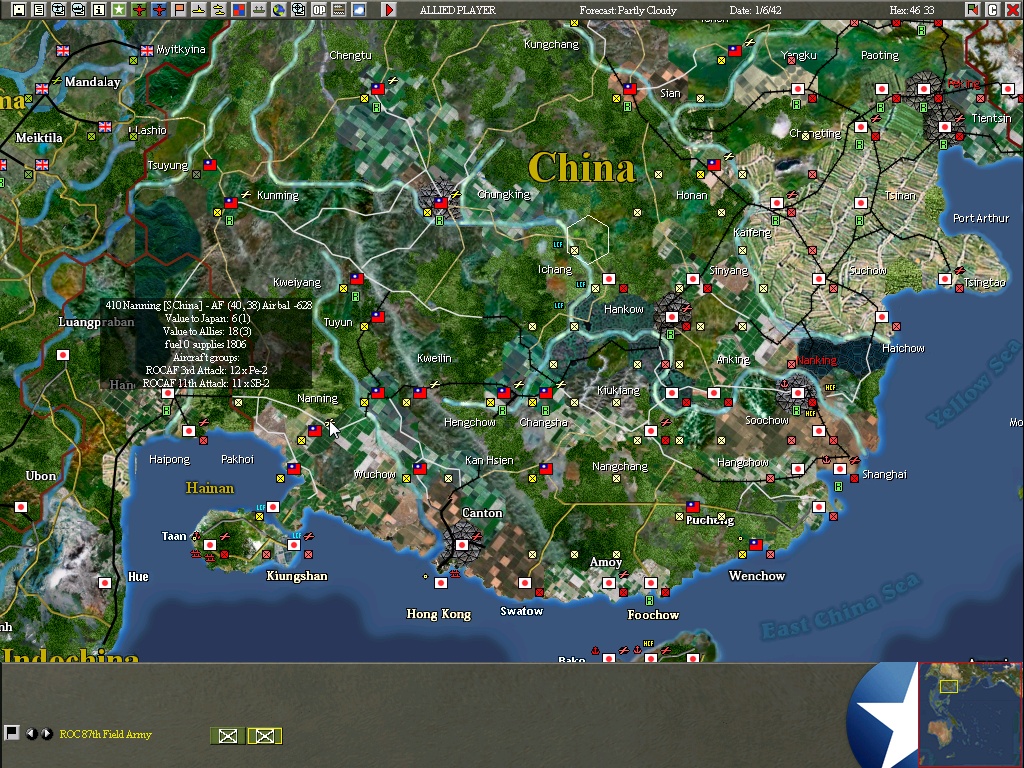
Task: Click the Nanning Chinese flag base marker
Action: pyautogui.click(x=315, y=430)
